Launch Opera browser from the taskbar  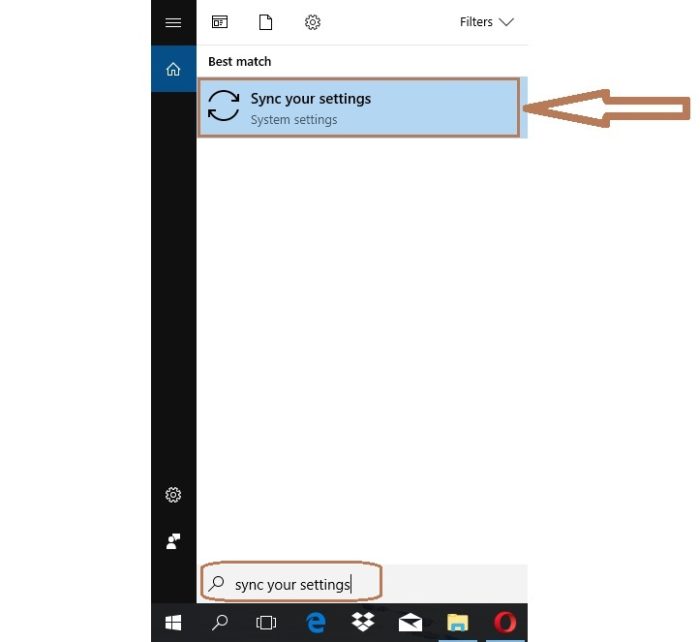(505, 622)
